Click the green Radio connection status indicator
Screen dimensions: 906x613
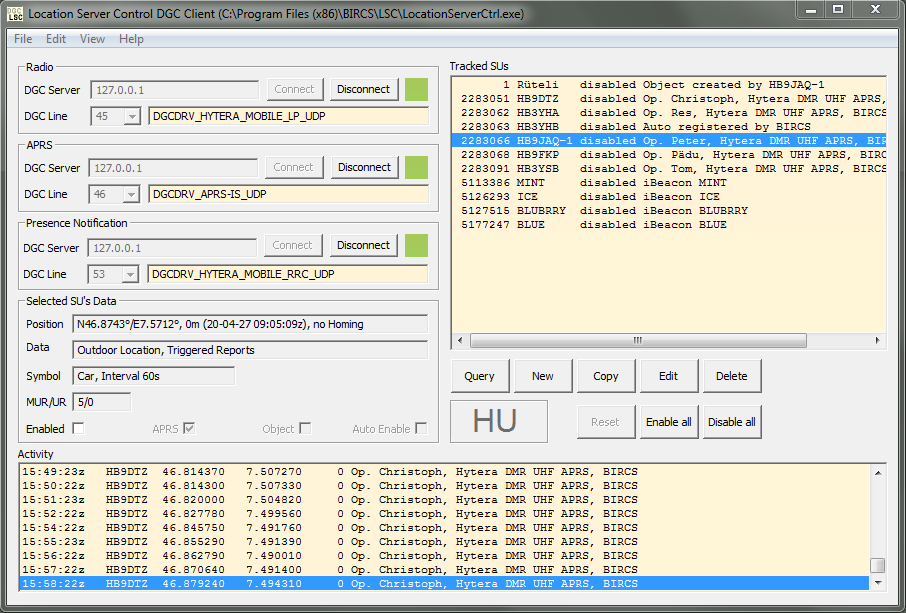[x=416, y=89]
